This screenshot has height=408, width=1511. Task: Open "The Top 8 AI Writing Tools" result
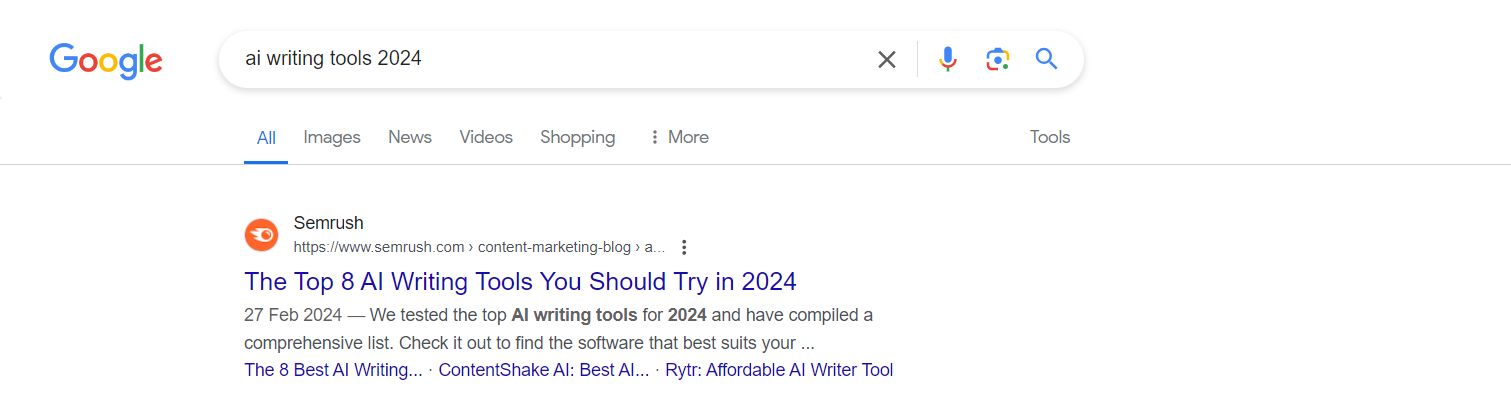[x=520, y=281]
